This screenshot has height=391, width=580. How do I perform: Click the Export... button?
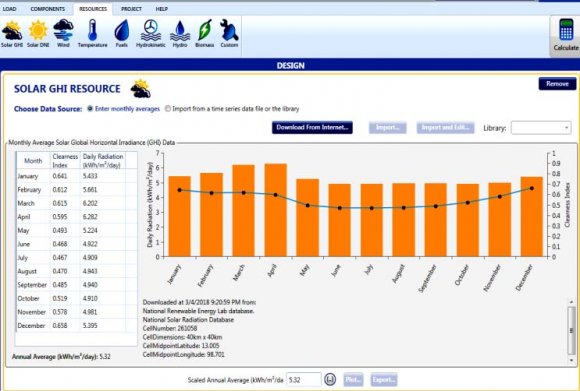pyautogui.click(x=384, y=380)
